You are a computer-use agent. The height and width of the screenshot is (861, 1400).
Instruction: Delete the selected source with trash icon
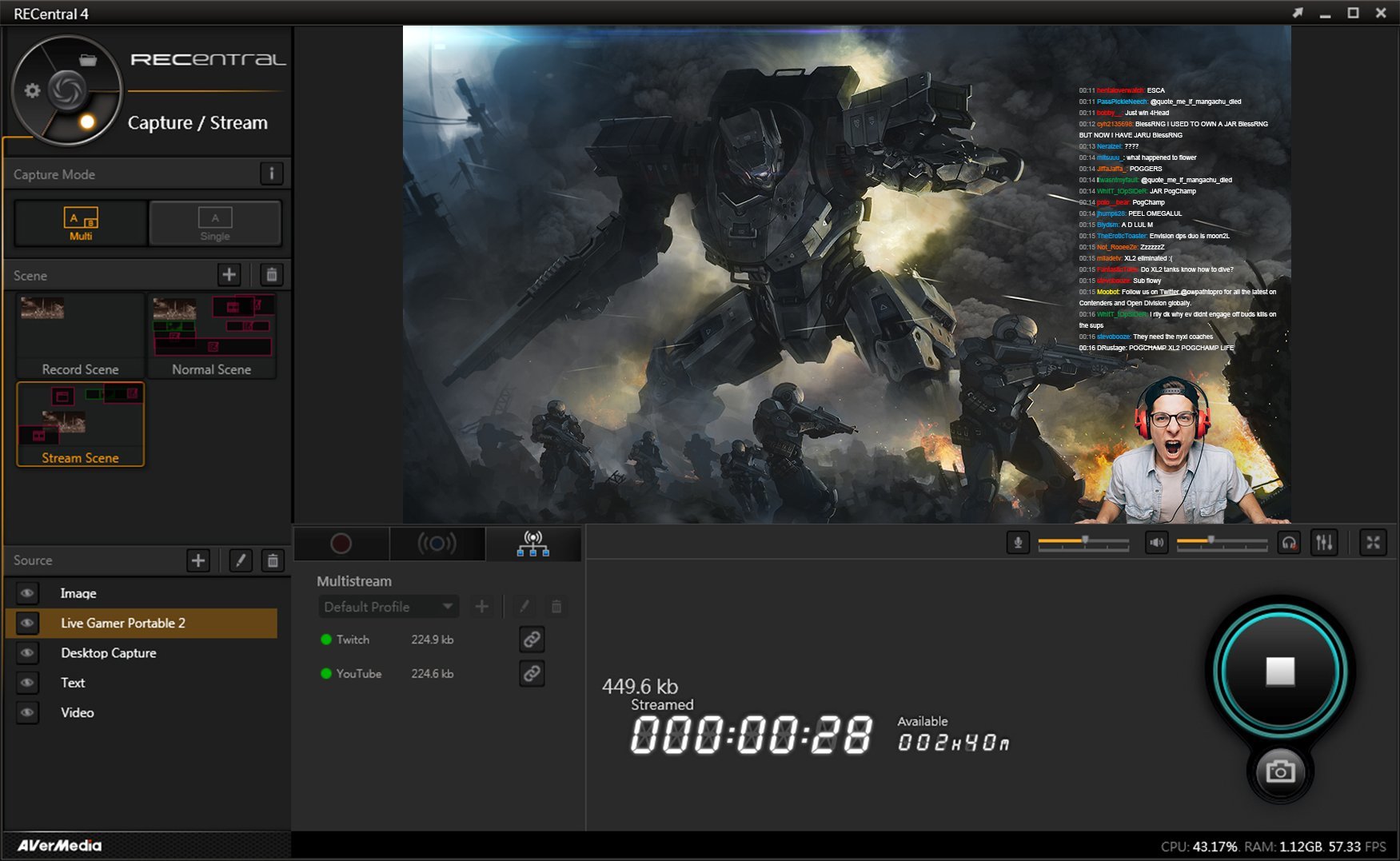click(273, 560)
